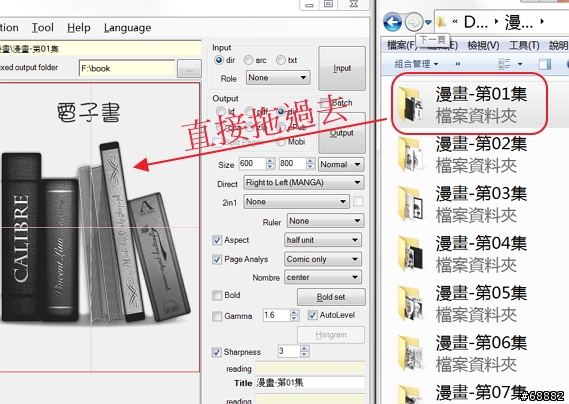Click the large Output button
The height and width of the screenshot is (404, 569).
tap(342, 133)
